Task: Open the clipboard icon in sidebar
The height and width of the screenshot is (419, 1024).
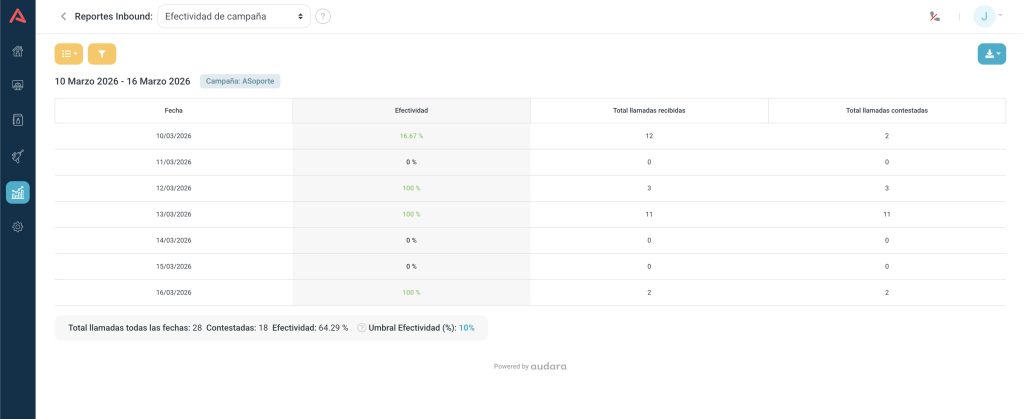Action: tap(17, 121)
